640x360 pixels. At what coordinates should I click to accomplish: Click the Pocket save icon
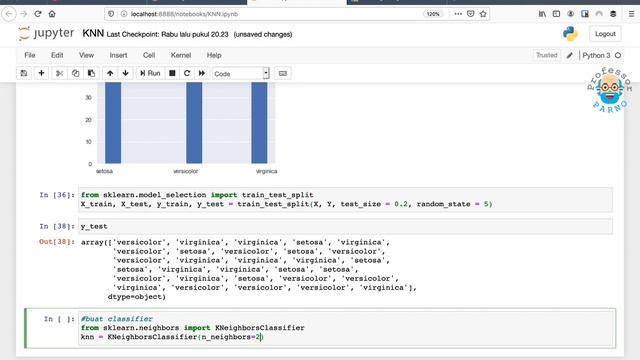pos(471,14)
